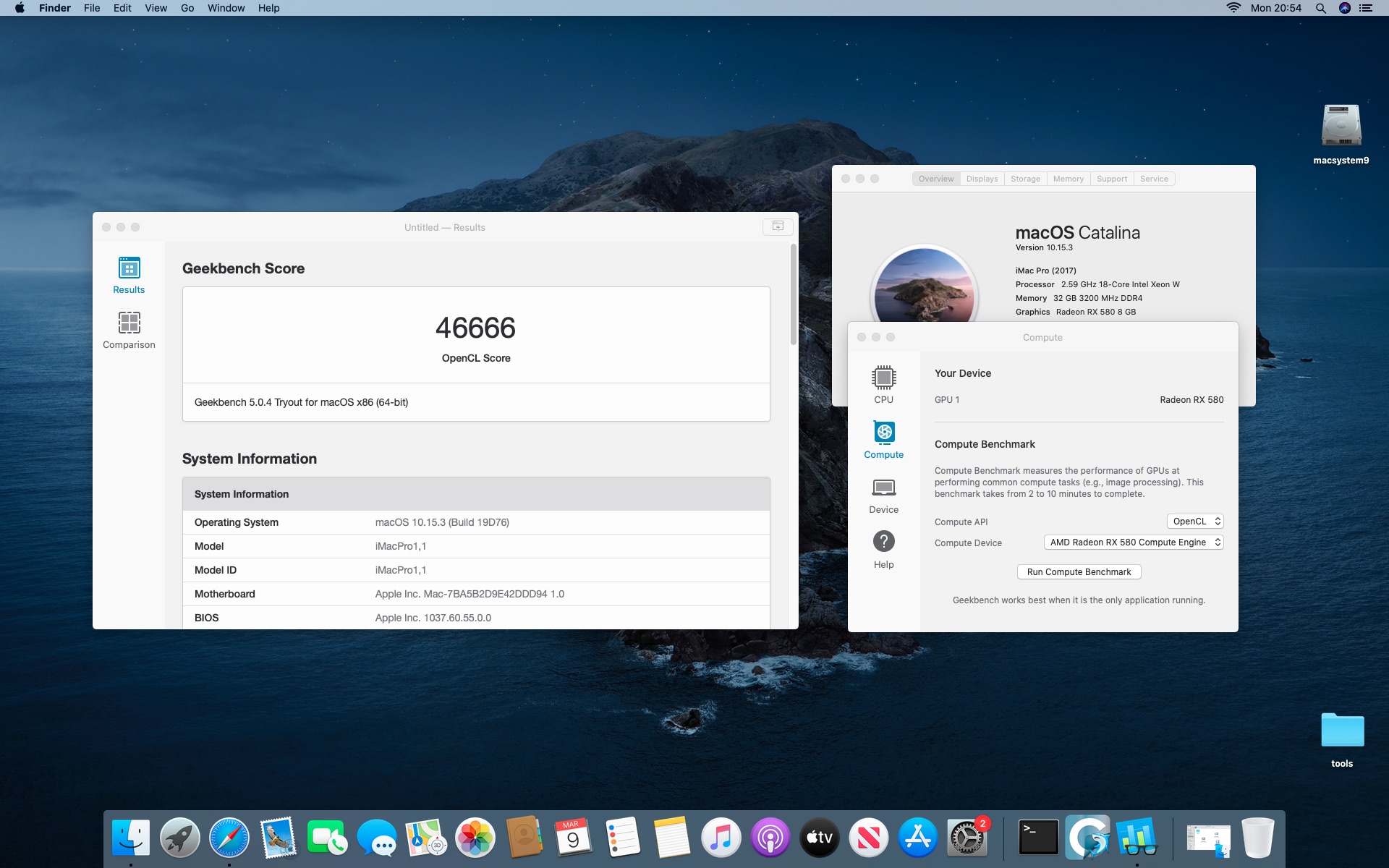The image size is (1389, 868).
Task: Open Terminal from the Dock
Action: pos(1038,838)
